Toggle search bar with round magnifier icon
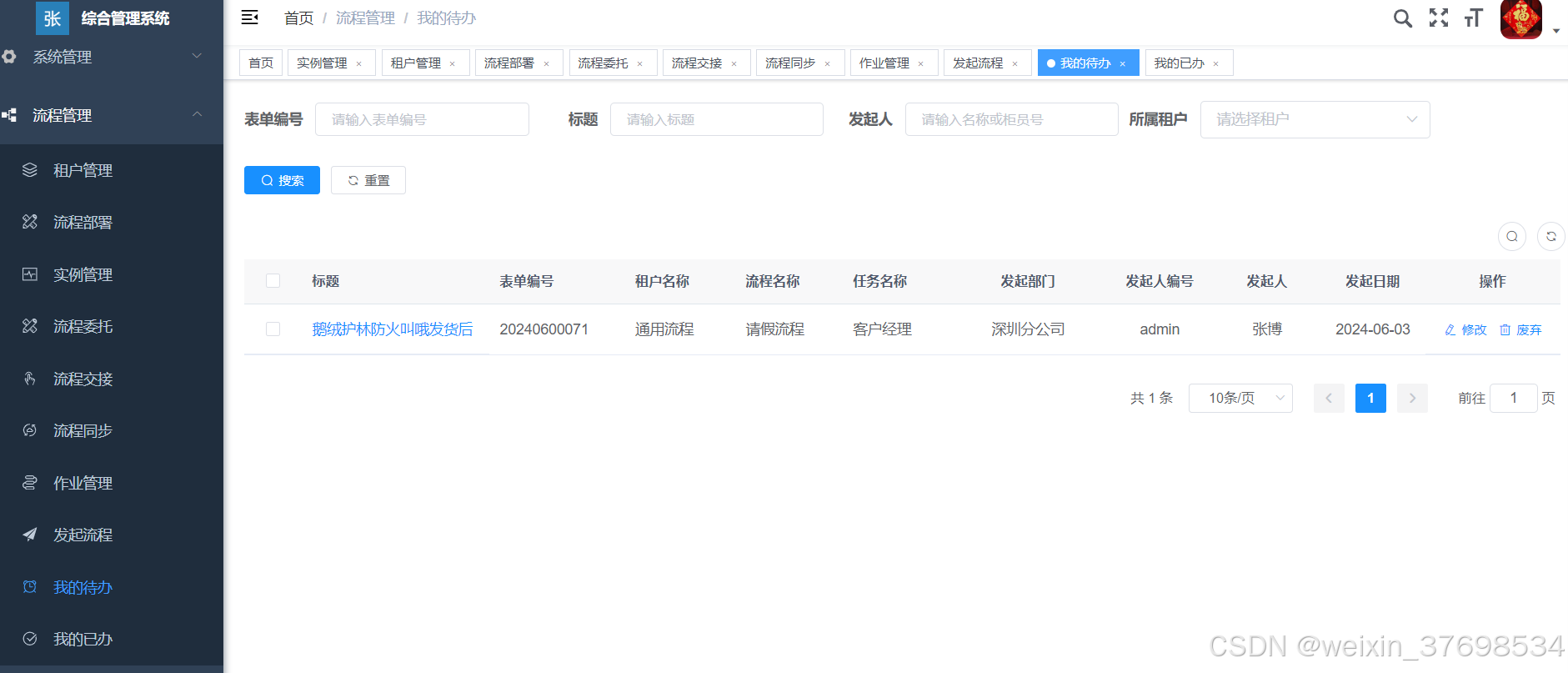Image resolution: width=1568 pixels, height=673 pixels. [1512, 236]
